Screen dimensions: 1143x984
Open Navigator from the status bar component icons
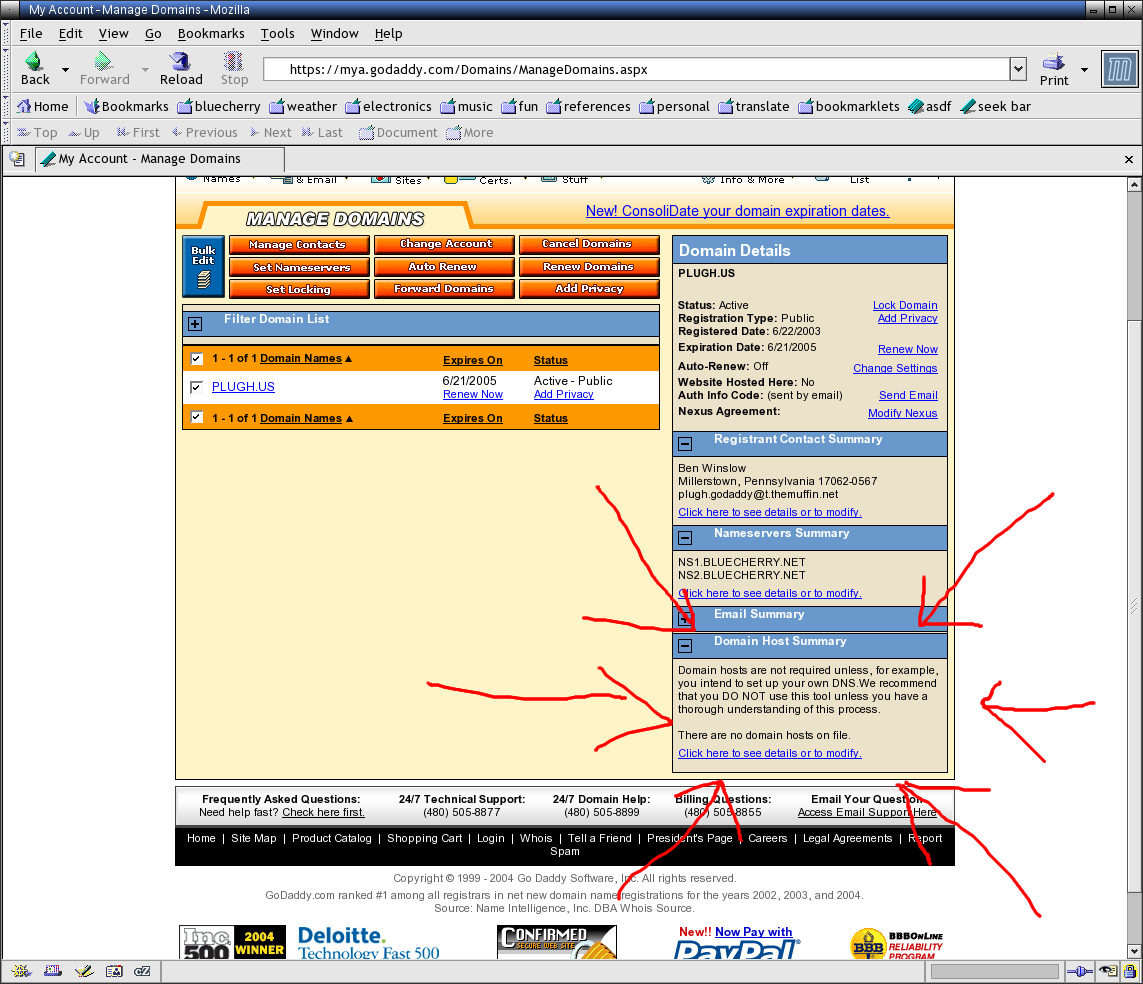(x=20, y=971)
